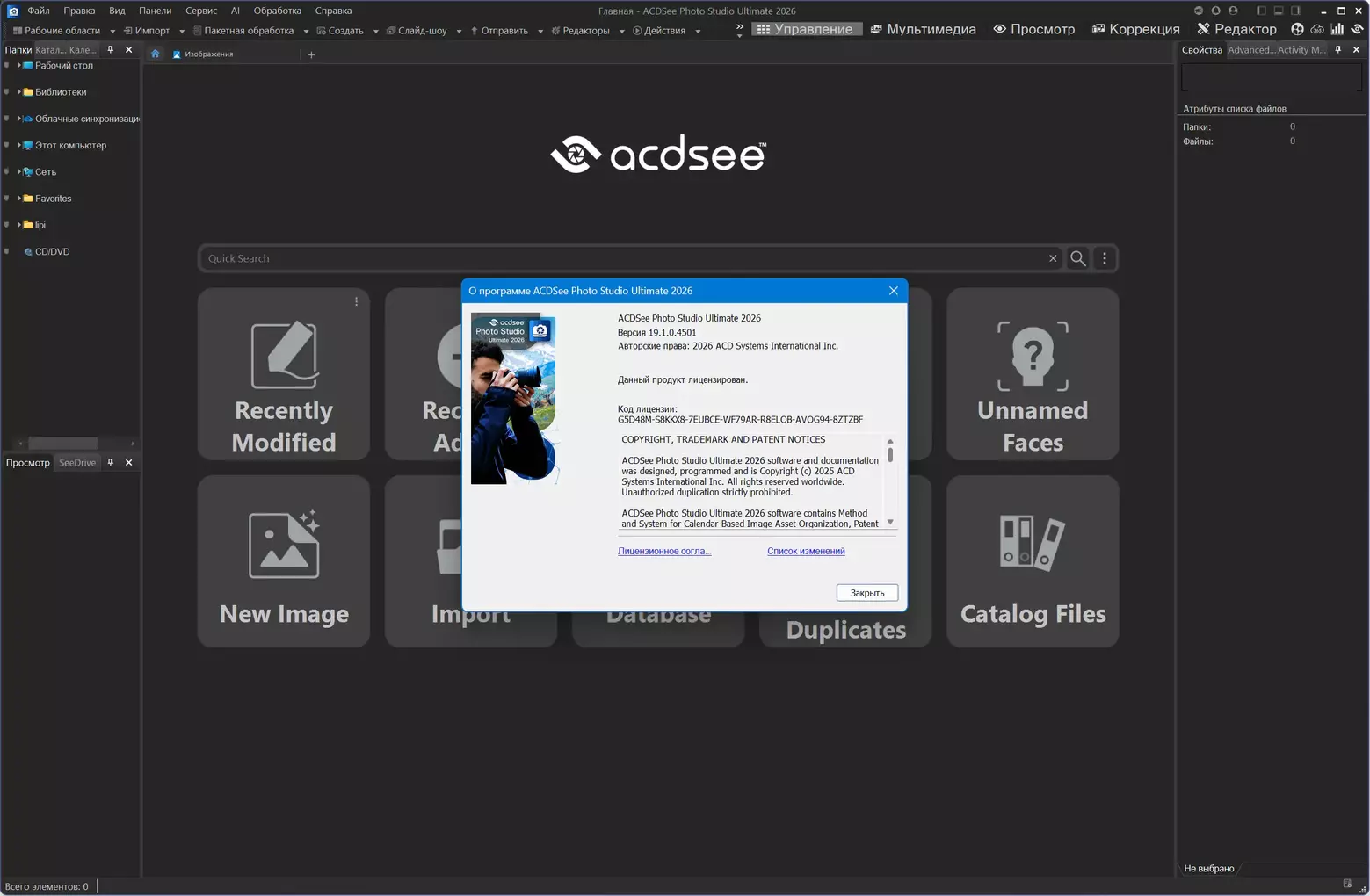Add a new tab with the plus icon
The height and width of the screenshot is (896, 1370).
[311, 54]
